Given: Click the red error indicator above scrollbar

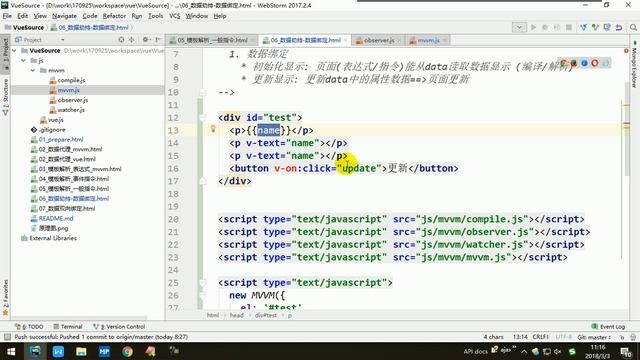Looking at the screenshot, I should [626, 51].
